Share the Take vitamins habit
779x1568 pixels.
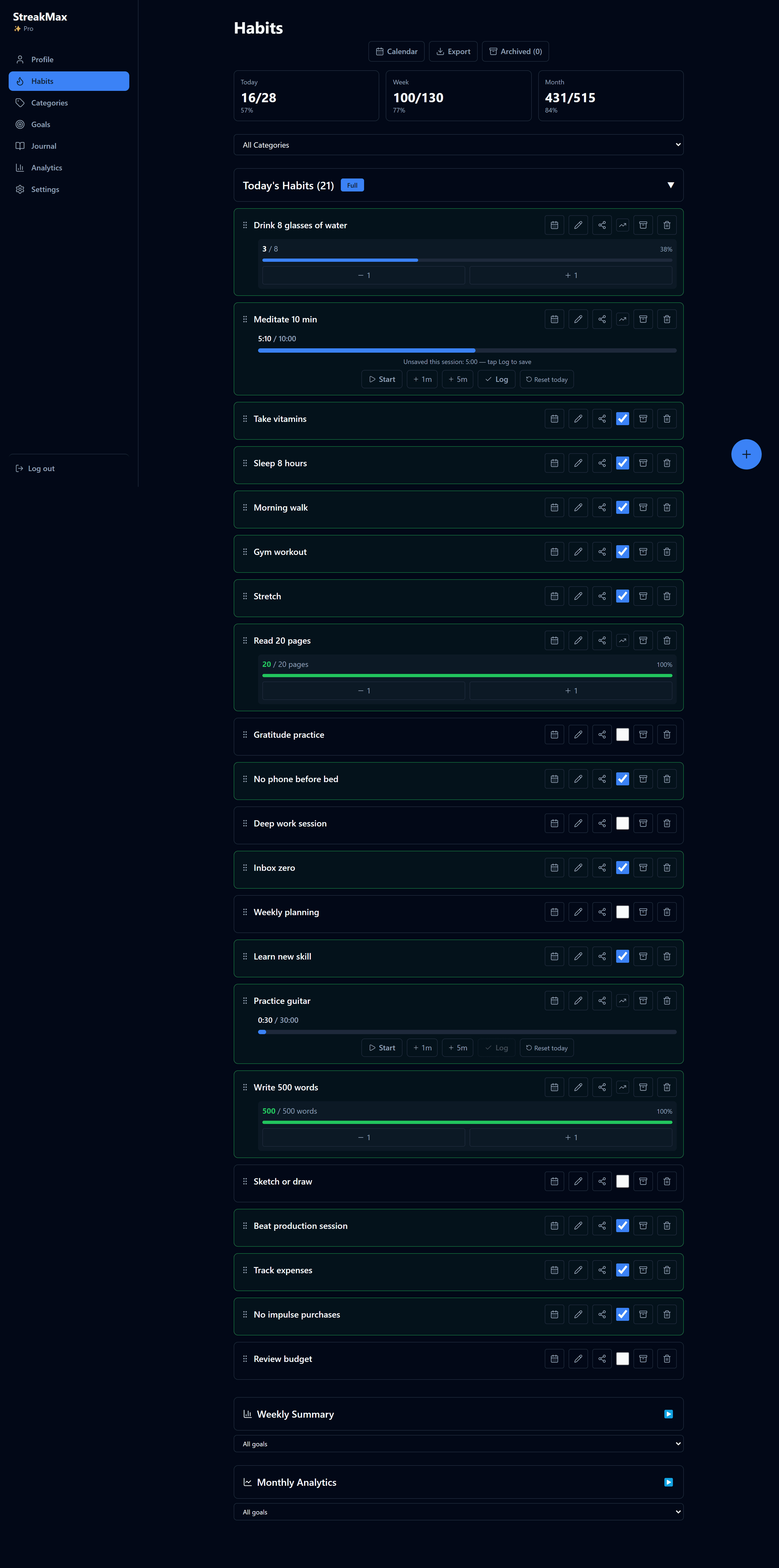[x=601, y=419]
